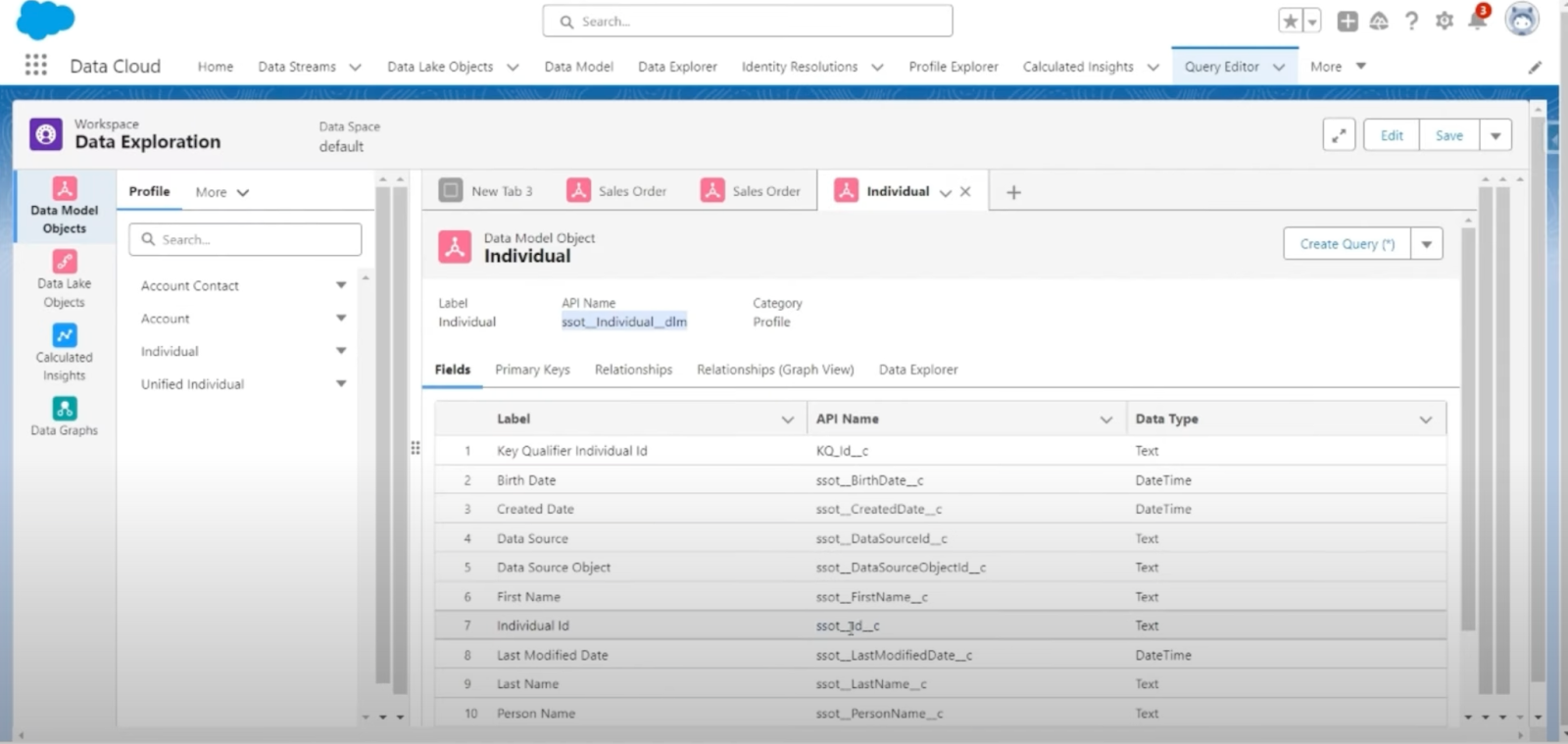Click the Individual data model object icon
Screen dimensions: 1568x744
[455, 247]
